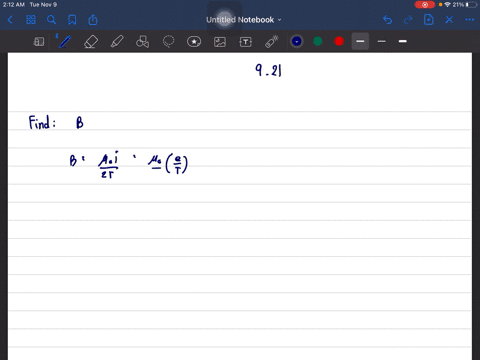Insert an image with the Photo tool
Screen dimensions: 480x360
tap(220, 42)
